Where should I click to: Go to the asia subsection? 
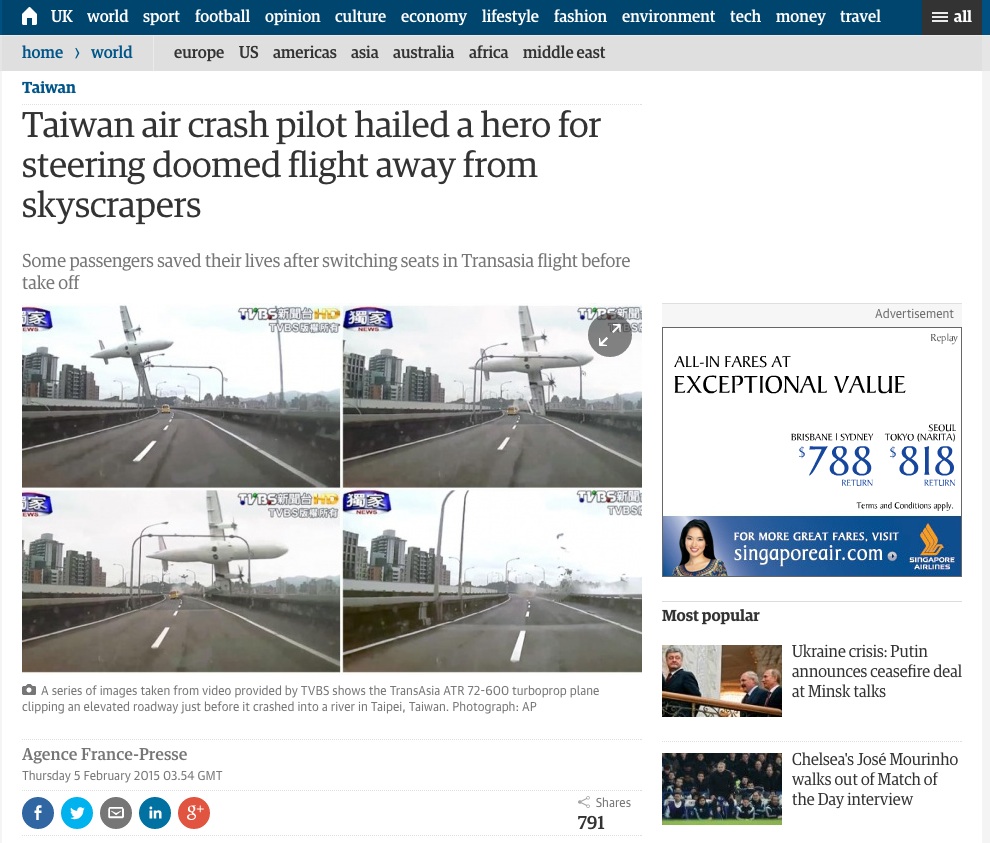pos(364,52)
